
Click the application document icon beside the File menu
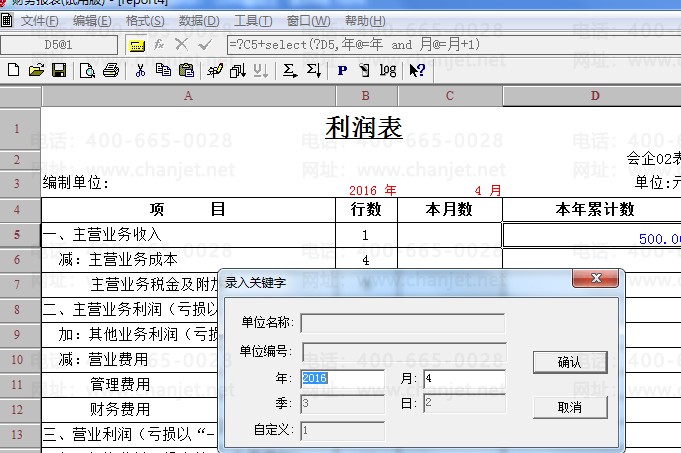point(7,20)
